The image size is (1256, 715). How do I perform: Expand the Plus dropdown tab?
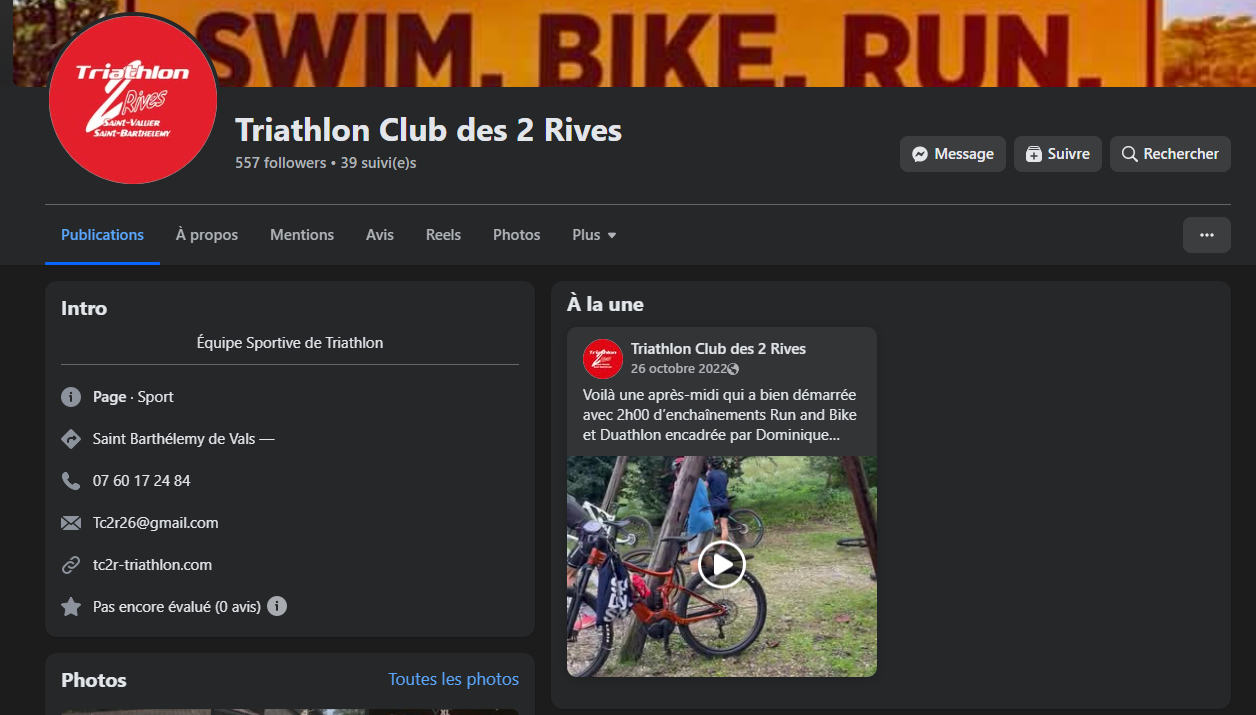pyautogui.click(x=595, y=235)
